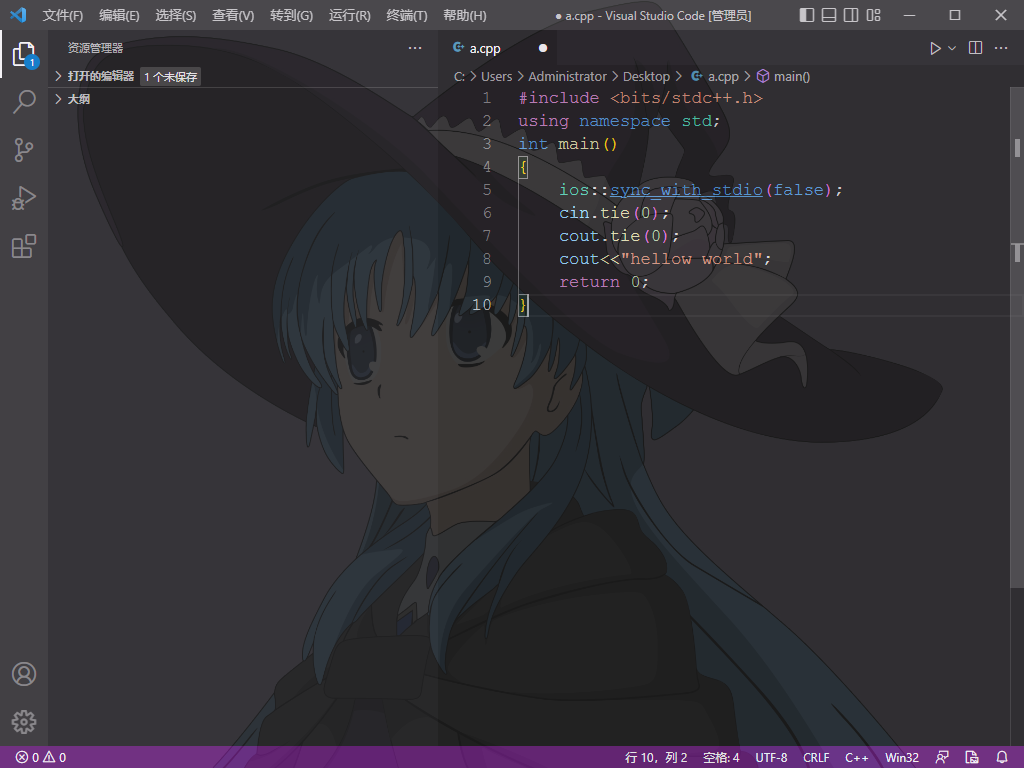
Task: Open the dropdown arrow beside run button
Action: coord(952,48)
